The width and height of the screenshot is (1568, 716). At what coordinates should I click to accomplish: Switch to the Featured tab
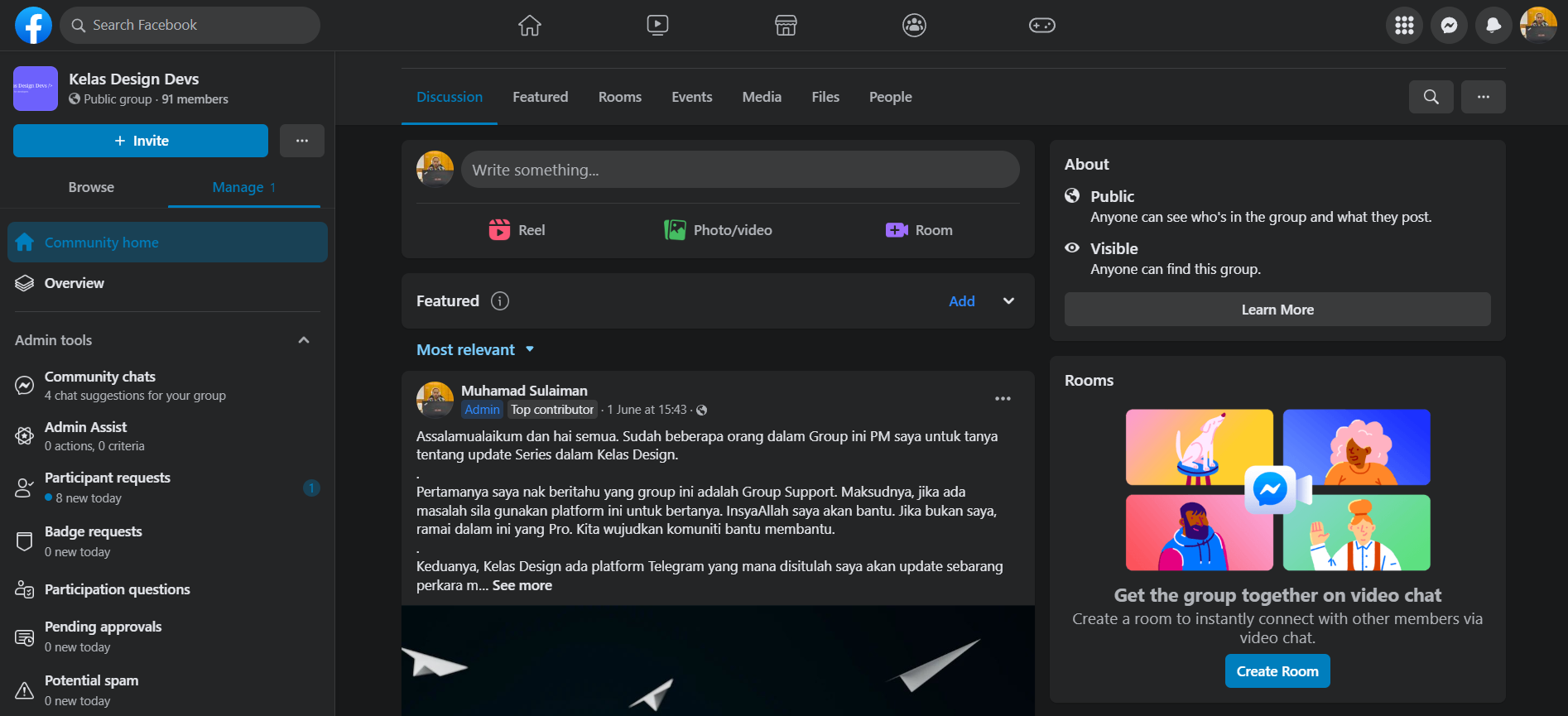[x=541, y=97]
